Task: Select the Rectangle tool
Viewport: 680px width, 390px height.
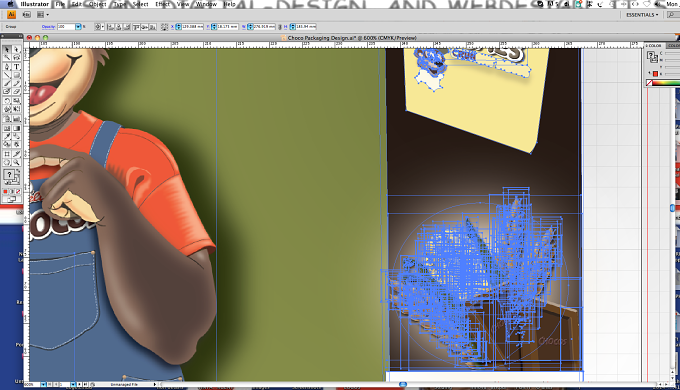Action: click(x=16, y=75)
